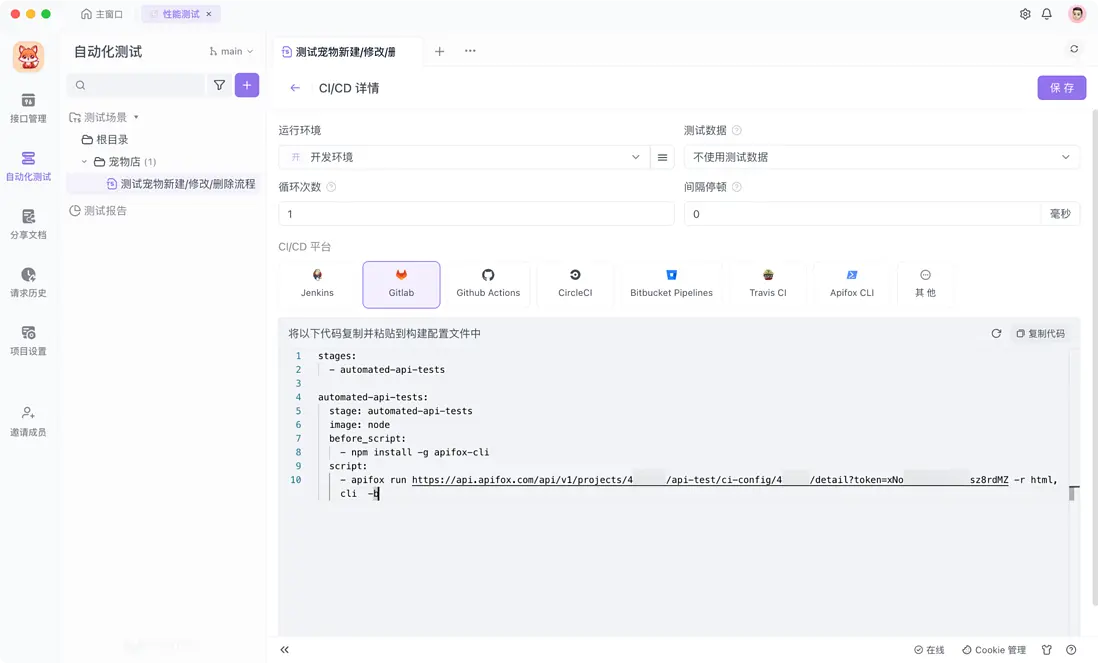The width and height of the screenshot is (1098, 663).
Task: Click the search field in the sidebar
Action: point(136,85)
